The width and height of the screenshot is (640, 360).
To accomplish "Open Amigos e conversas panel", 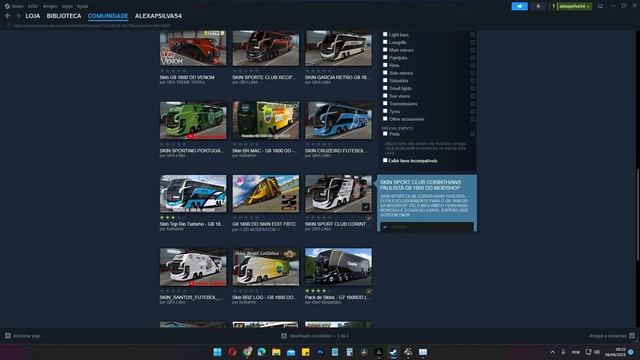I will click(x=612, y=336).
